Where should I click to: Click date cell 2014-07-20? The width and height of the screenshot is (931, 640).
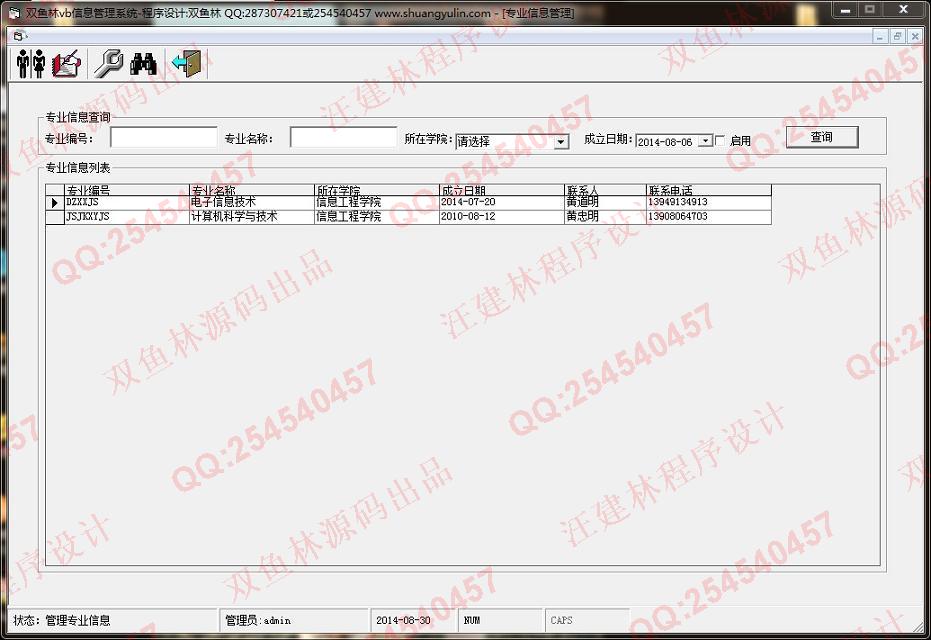[502, 202]
